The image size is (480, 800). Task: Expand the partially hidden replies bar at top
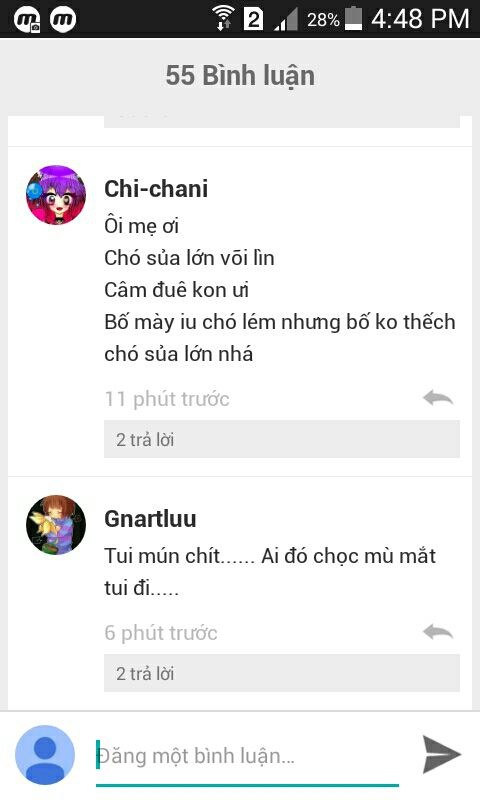click(282, 121)
